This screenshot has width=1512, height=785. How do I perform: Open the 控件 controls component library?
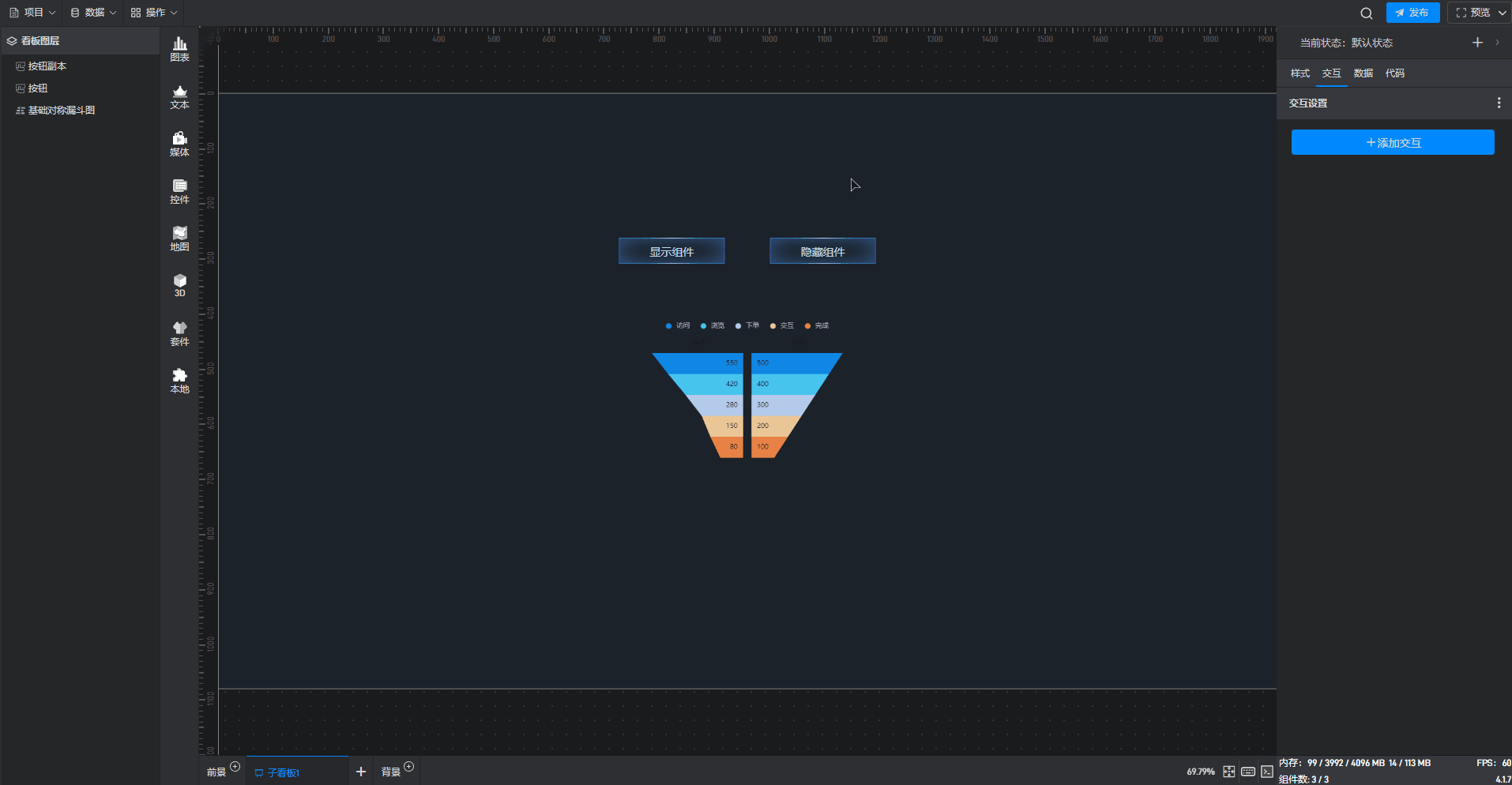pos(179,191)
